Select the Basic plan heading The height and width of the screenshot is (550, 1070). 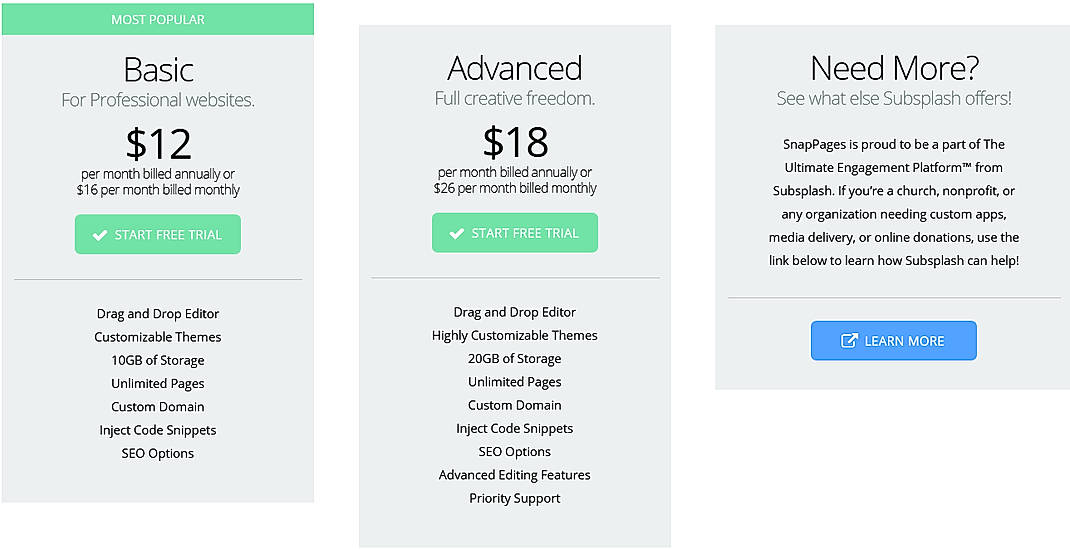(158, 69)
